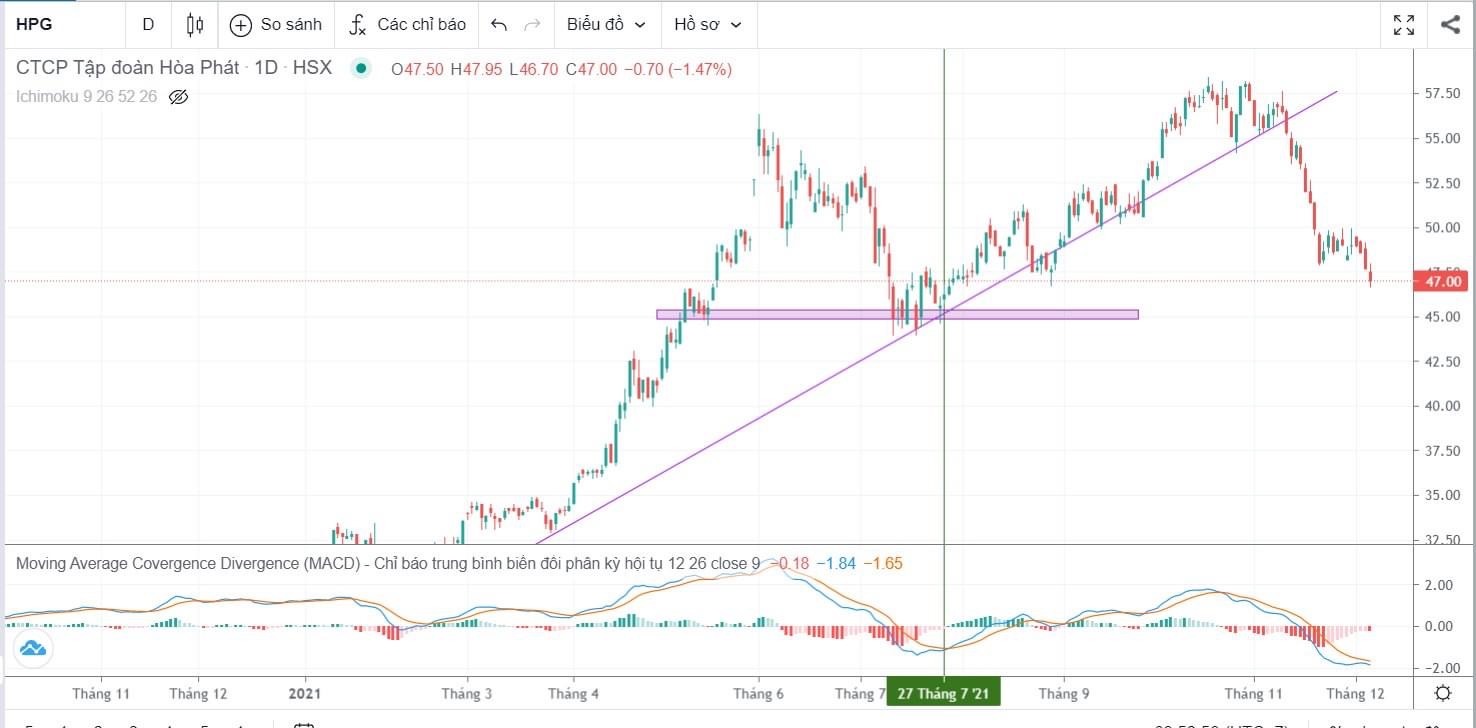
Task: Click the Ichimoku 9 26 52 26 legend
Action: pos(86,97)
